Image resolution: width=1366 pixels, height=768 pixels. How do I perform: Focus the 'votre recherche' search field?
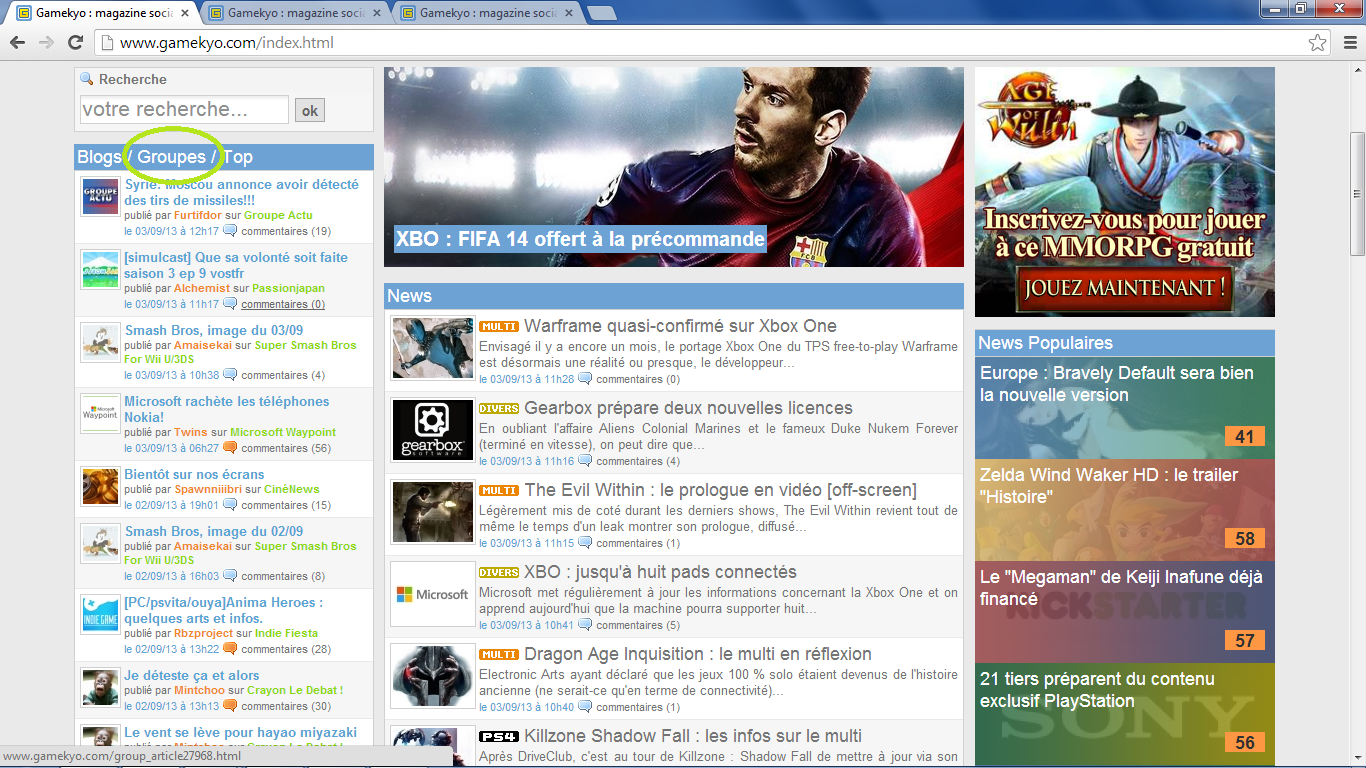click(x=184, y=109)
